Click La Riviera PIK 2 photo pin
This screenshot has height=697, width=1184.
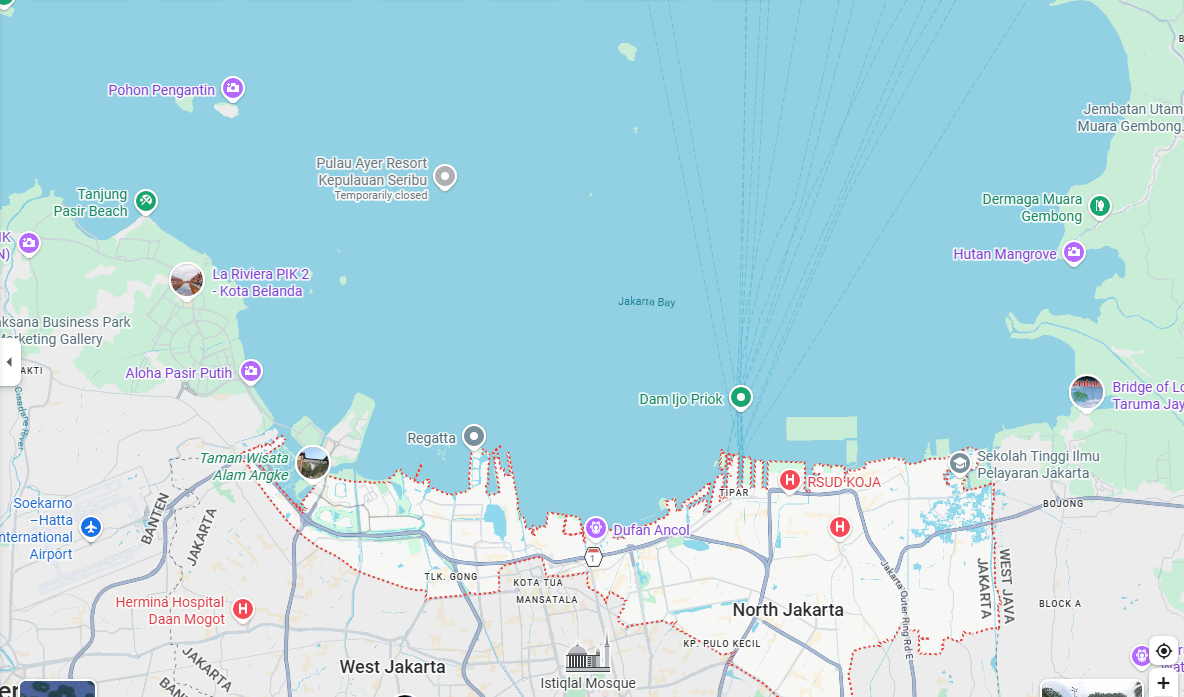pos(187,282)
